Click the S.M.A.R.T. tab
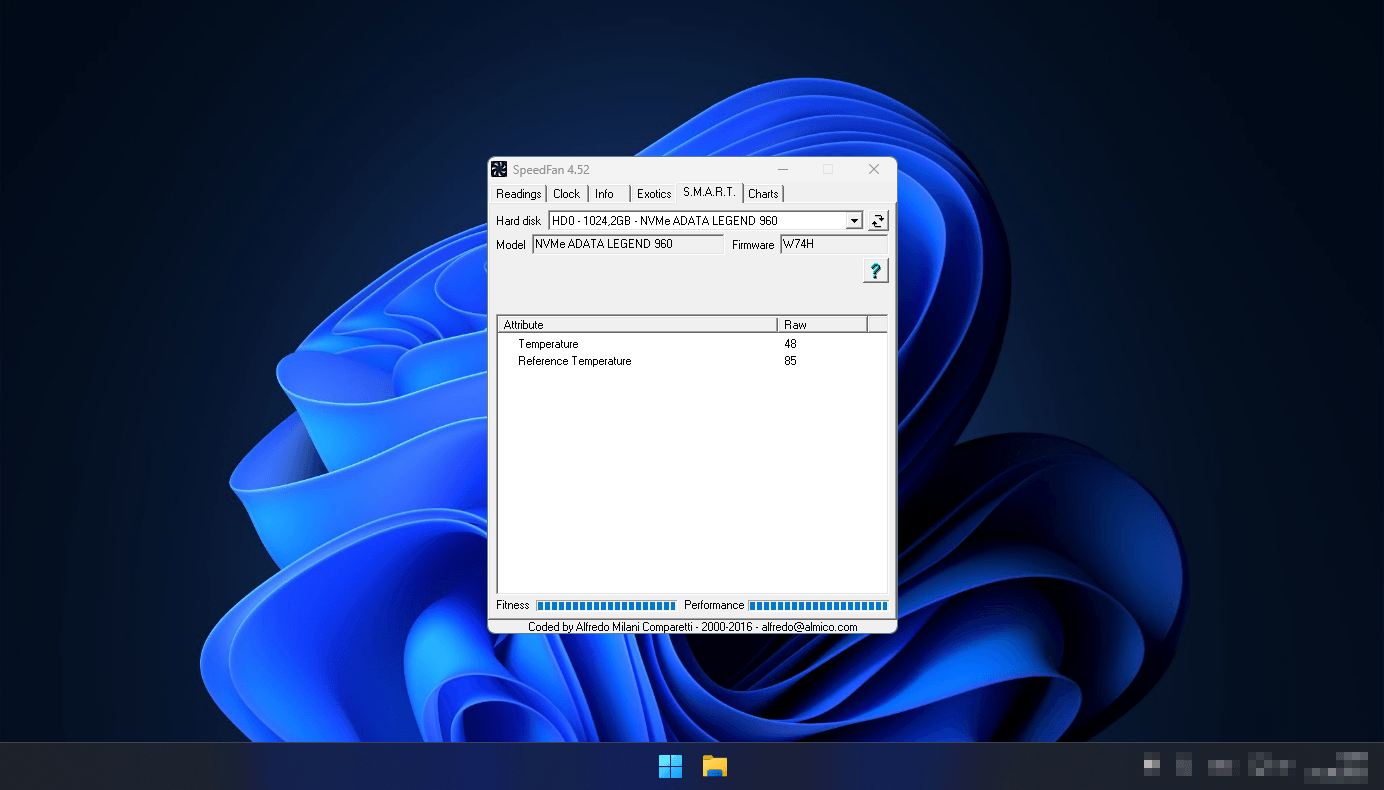 (709, 192)
